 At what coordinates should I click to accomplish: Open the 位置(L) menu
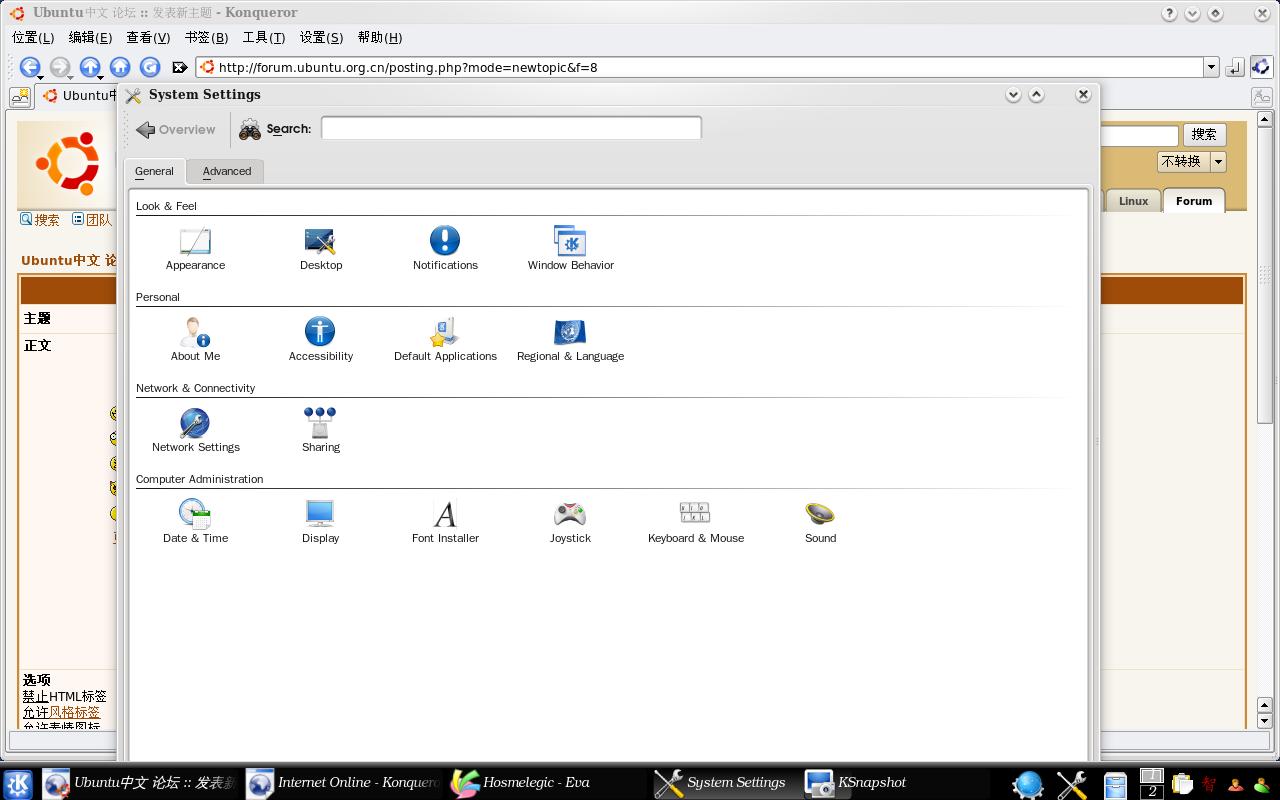33,37
